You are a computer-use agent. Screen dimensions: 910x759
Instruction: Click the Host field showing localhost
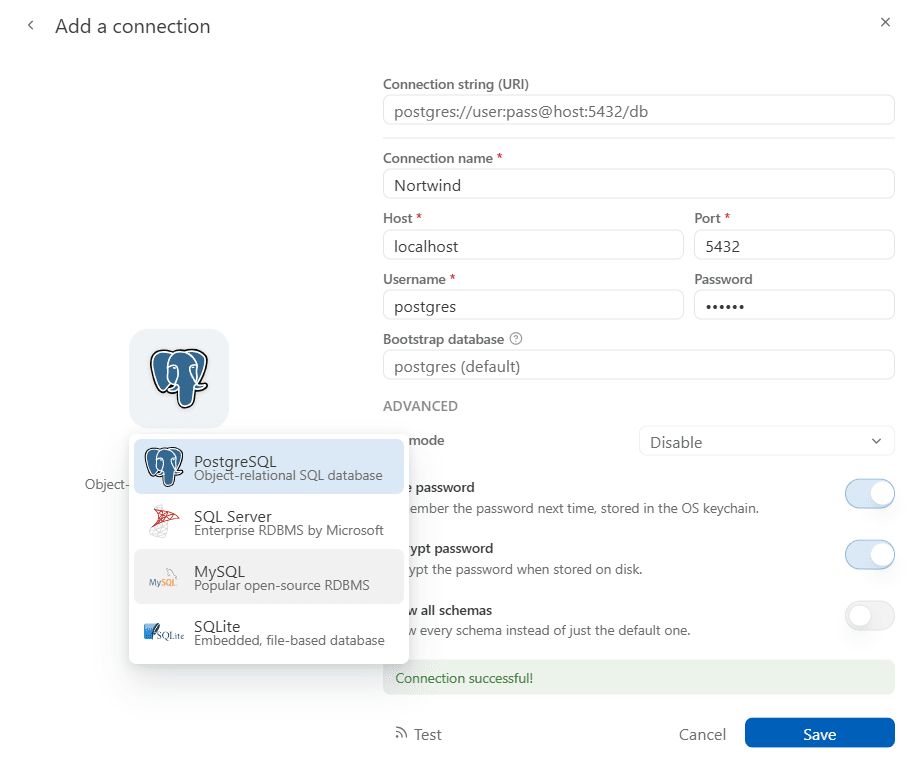[533, 245]
